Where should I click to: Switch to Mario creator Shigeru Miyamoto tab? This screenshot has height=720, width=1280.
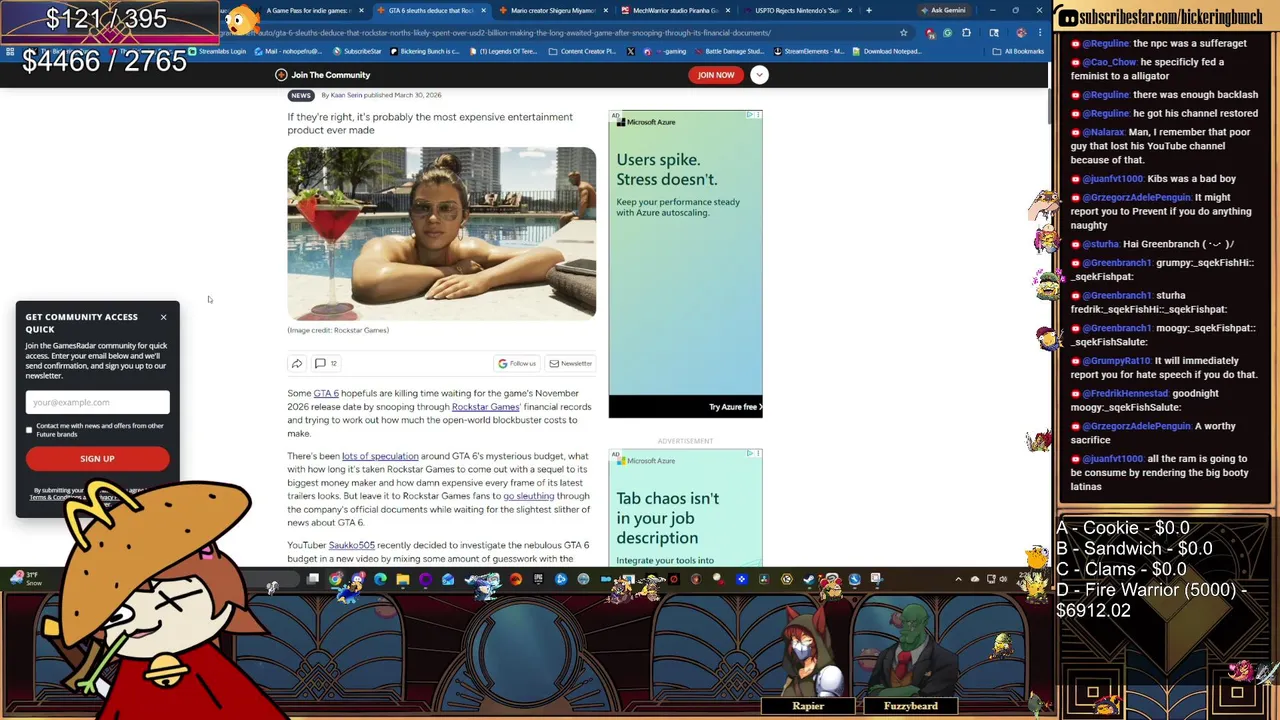[x=553, y=10]
